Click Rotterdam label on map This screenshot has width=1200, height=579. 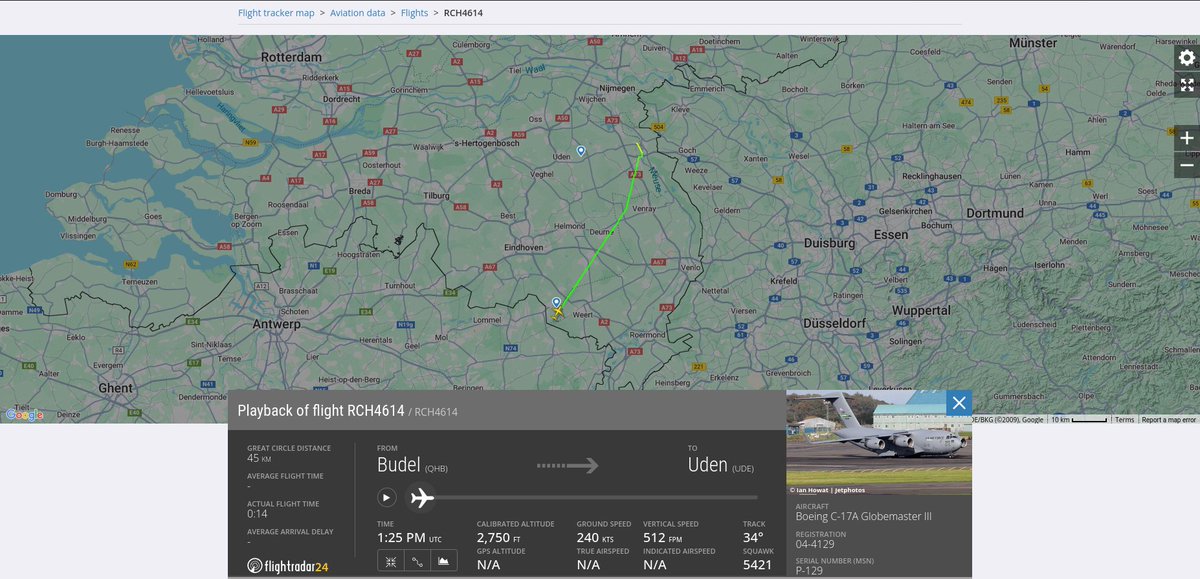click(x=291, y=57)
